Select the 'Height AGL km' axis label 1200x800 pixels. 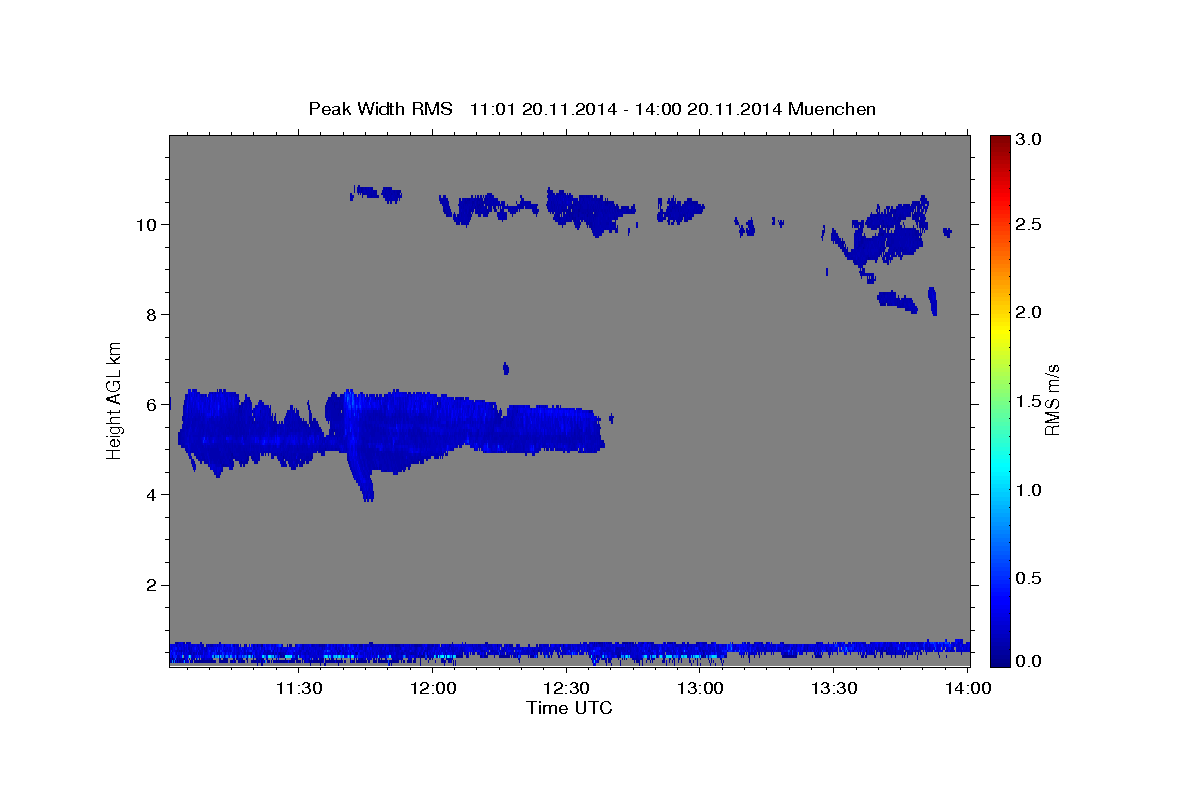(115, 399)
